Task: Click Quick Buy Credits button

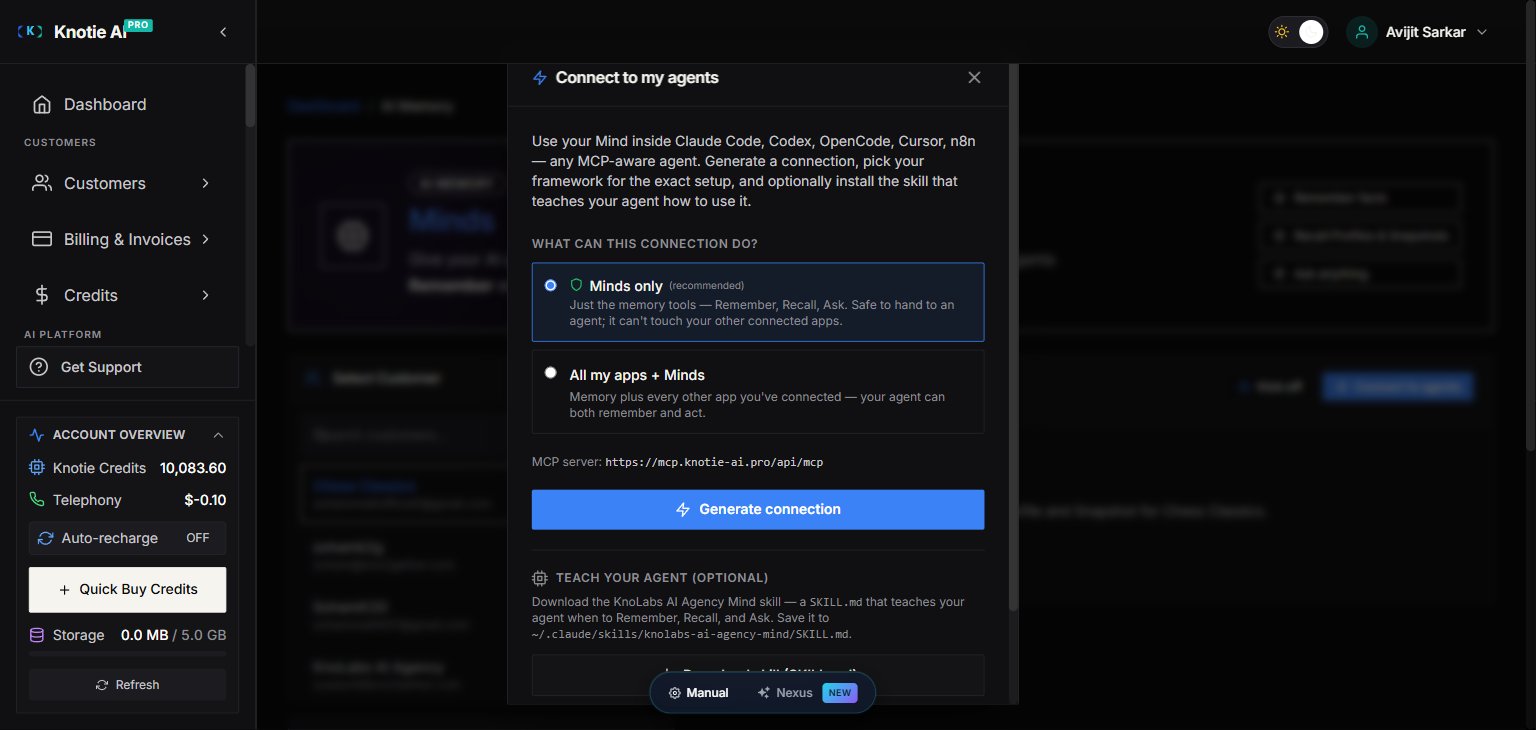Action: (x=128, y=589)
